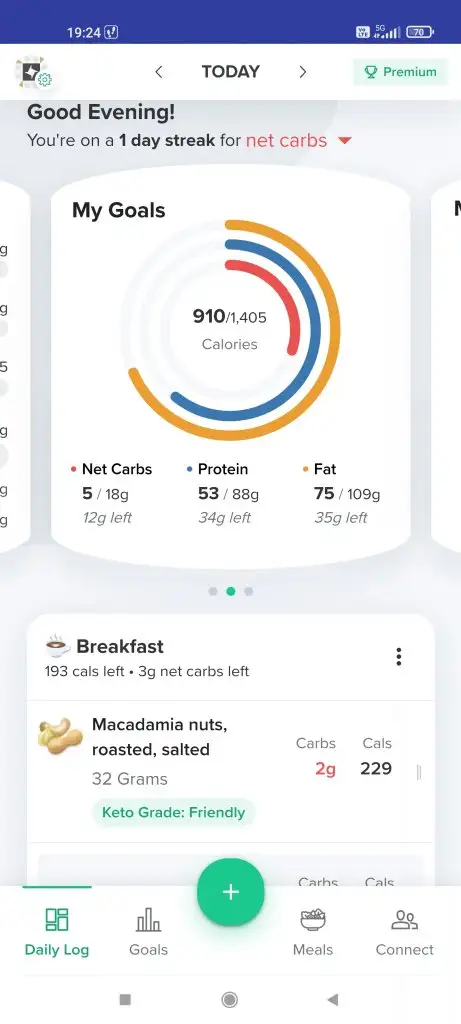Open the Connect tab

404,931
